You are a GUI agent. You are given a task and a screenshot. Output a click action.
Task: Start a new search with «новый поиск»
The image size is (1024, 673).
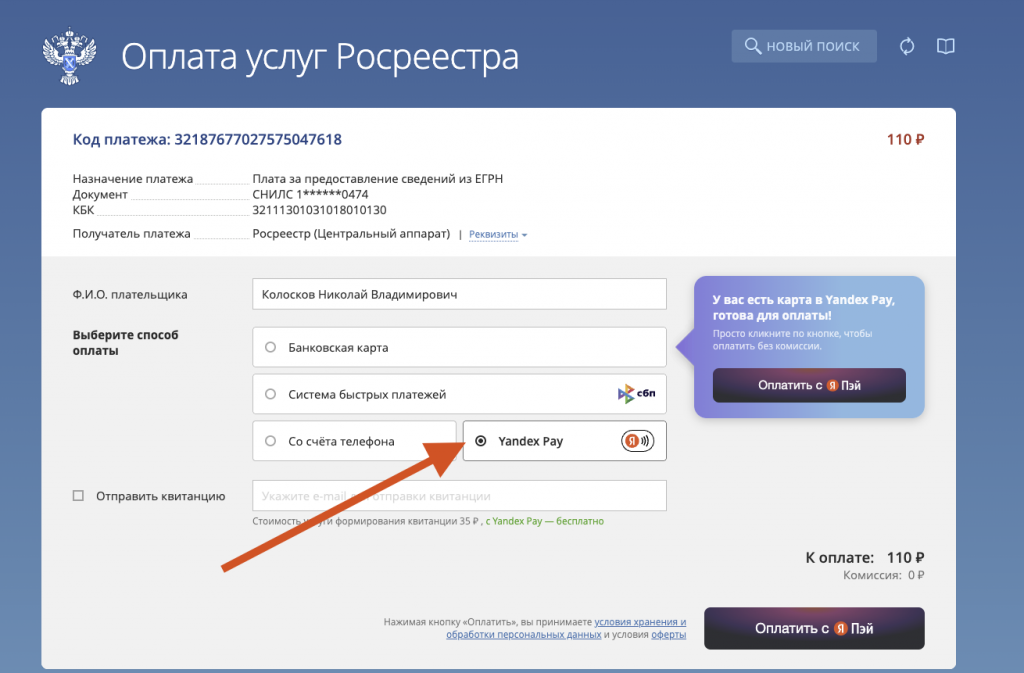804,46
